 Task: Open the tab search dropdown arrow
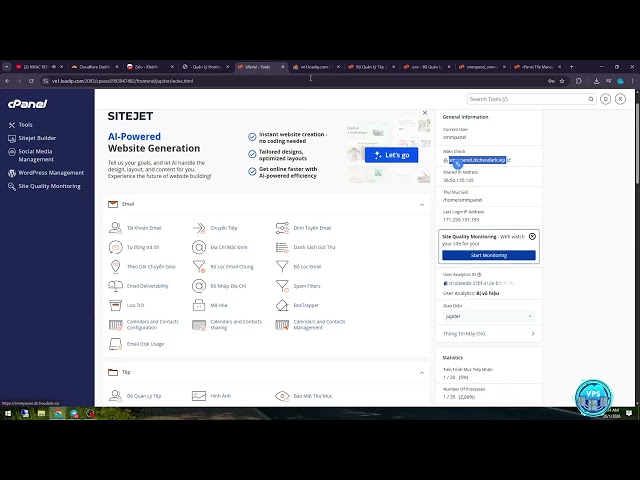coord(7,67)
